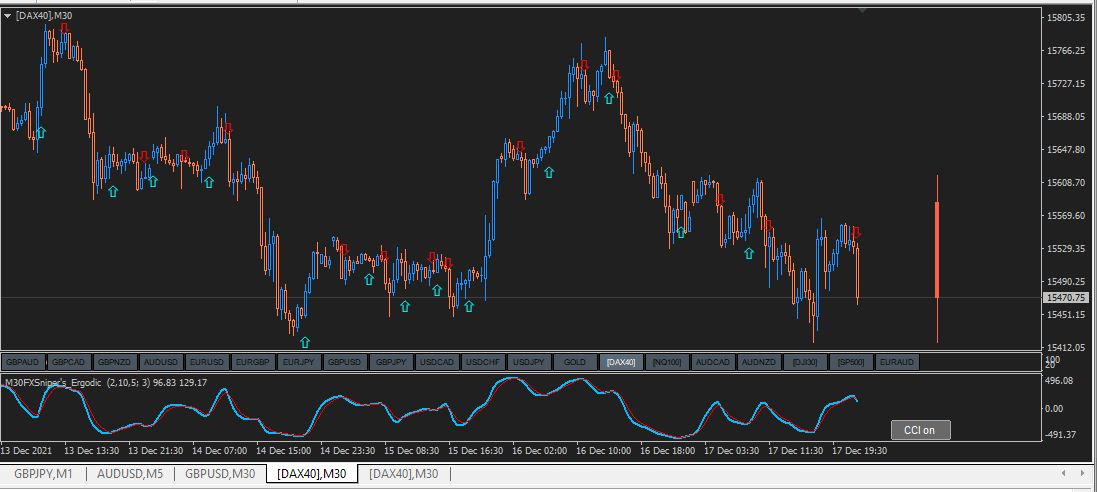Switch to [DJI30] symbol button
This screenshot has width=1097, height=492.
click(x=805, y=362)
